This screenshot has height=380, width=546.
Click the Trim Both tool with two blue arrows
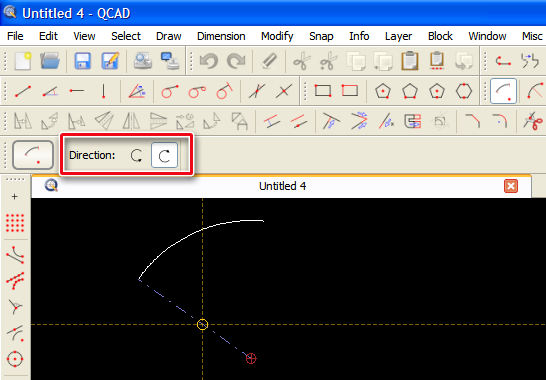(x=359, y=121)
